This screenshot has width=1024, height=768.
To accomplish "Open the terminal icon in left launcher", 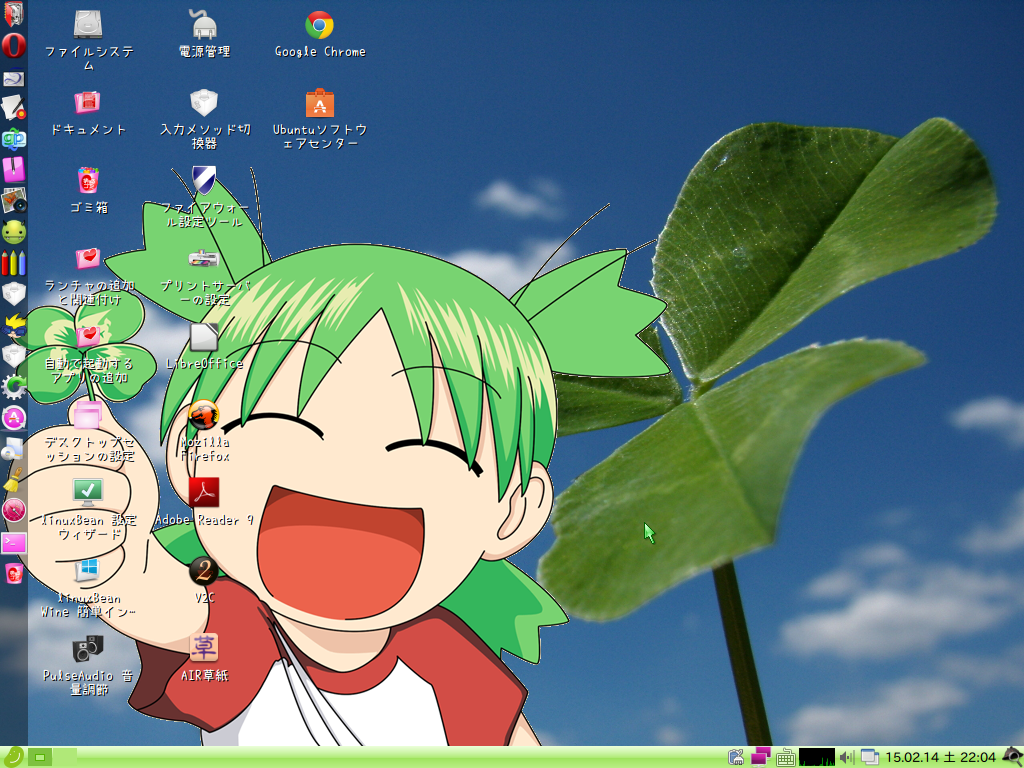I will point(14,542).
